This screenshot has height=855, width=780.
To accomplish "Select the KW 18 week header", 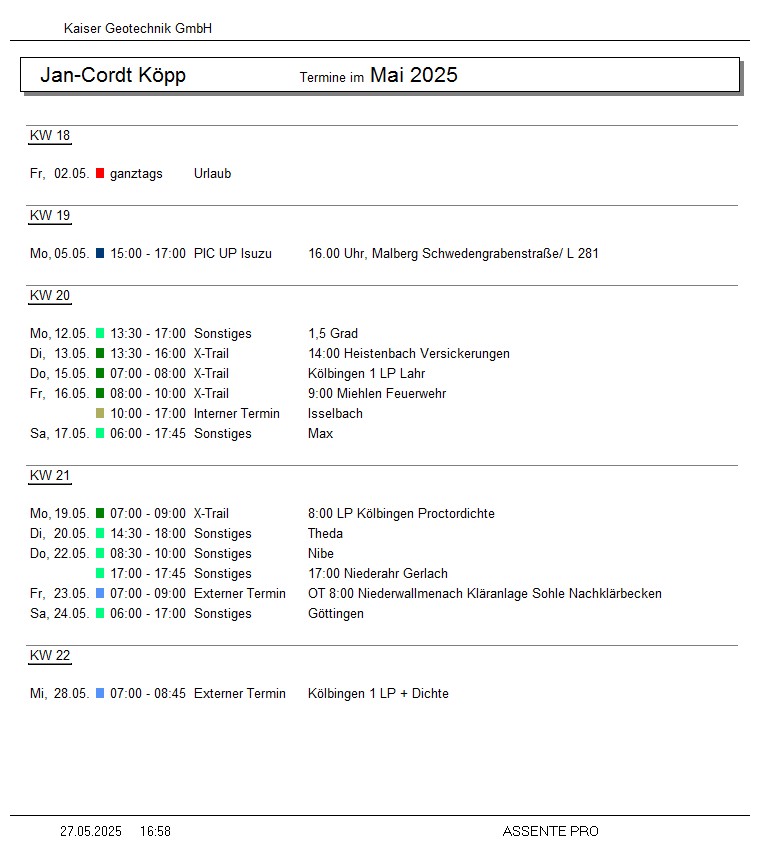I will tap(50, 136).
